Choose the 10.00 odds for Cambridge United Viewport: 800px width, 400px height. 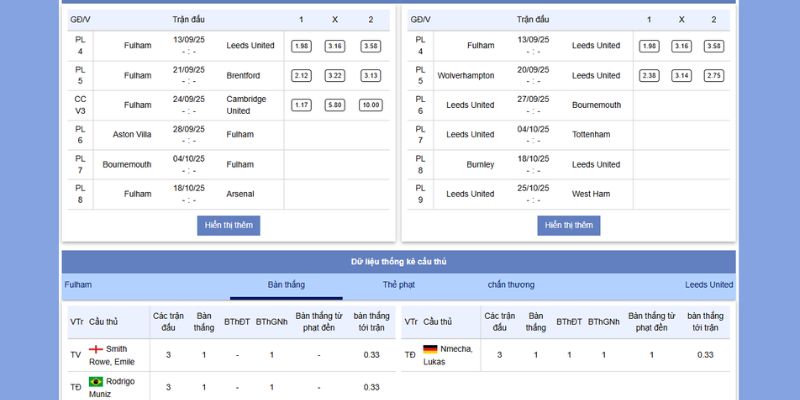pos(370,105)
